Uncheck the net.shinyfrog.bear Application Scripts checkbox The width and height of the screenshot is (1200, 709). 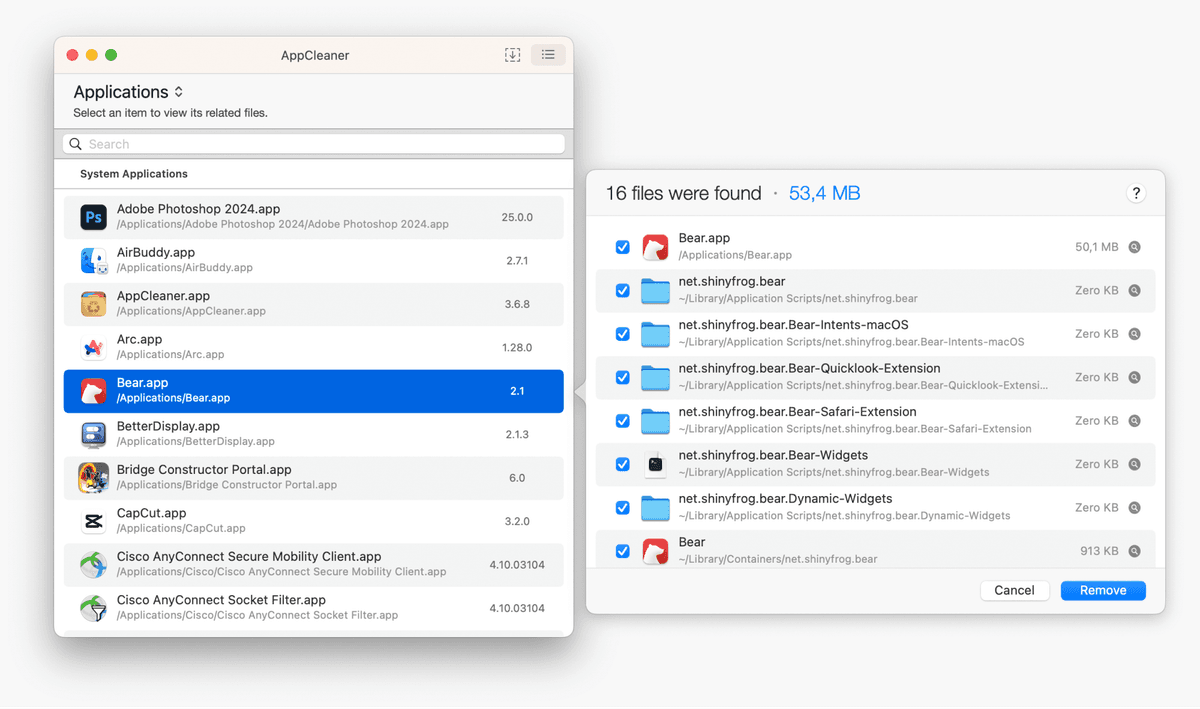[623, 291]
